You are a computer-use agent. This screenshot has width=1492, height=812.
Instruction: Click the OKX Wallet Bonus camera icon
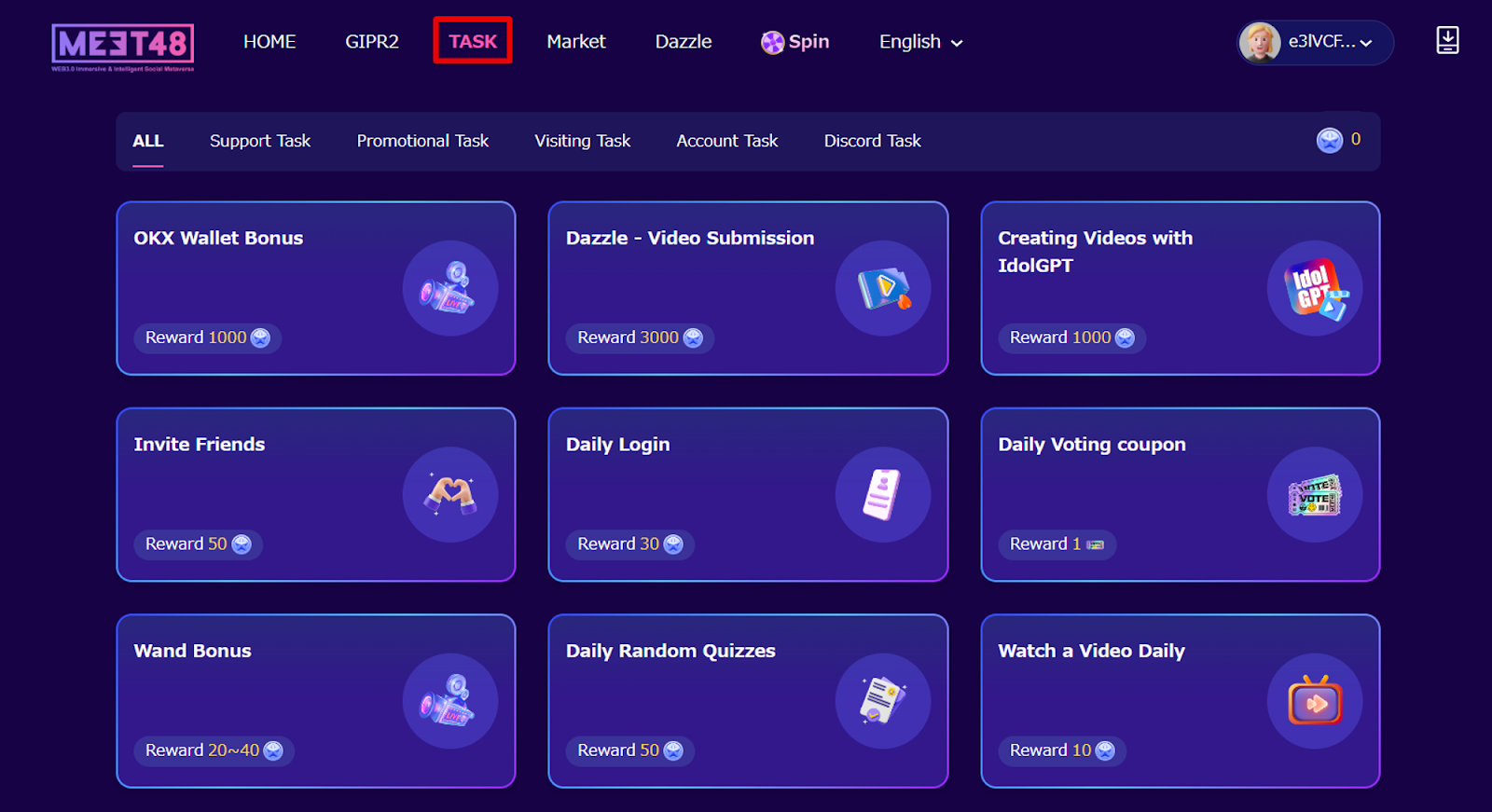coord(449,288)
